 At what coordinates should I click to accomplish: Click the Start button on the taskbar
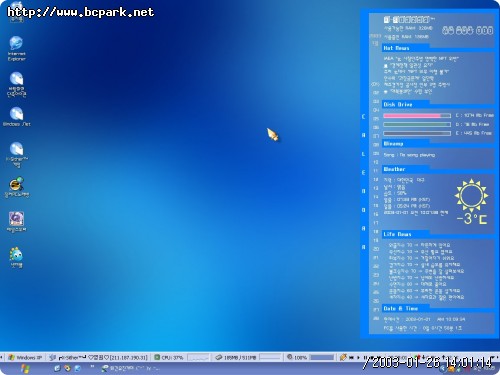[x=25, y=368]
